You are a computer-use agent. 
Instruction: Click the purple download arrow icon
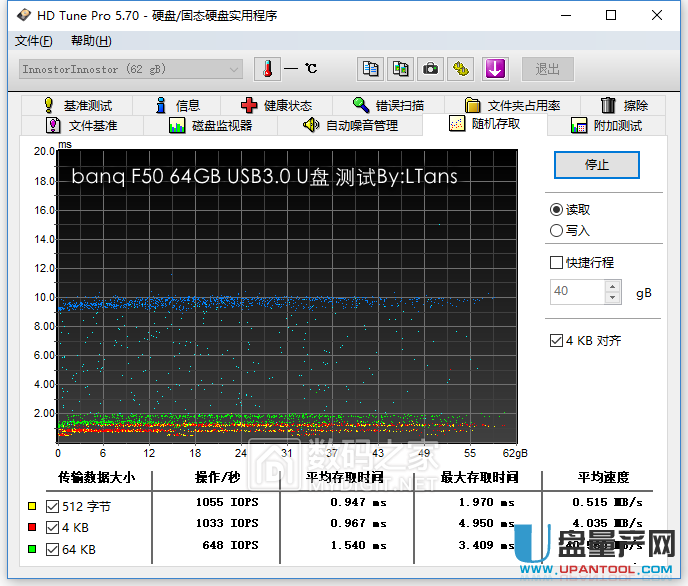pos(495,69)
